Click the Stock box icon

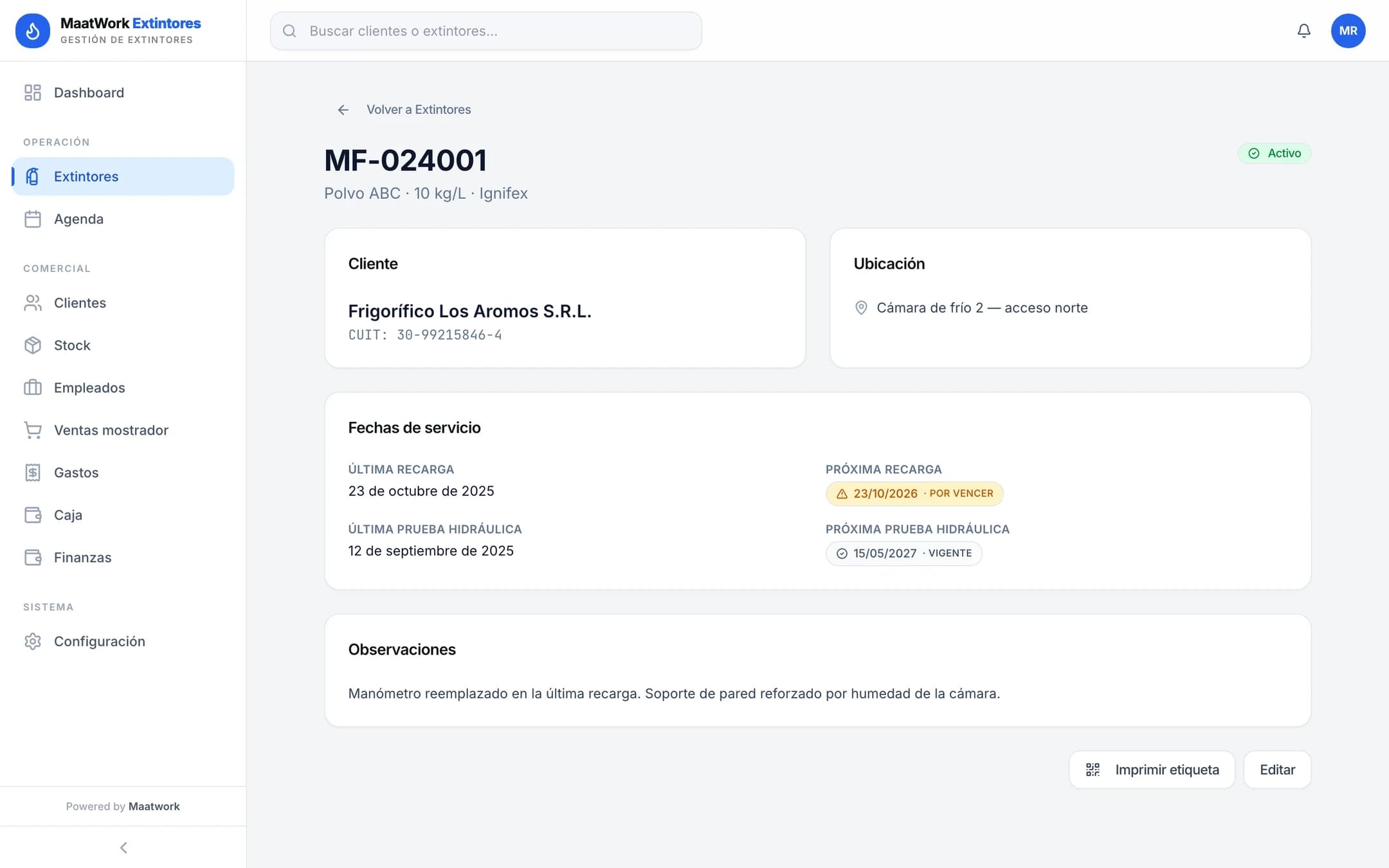pyautogui.click(x=33, y=345)
